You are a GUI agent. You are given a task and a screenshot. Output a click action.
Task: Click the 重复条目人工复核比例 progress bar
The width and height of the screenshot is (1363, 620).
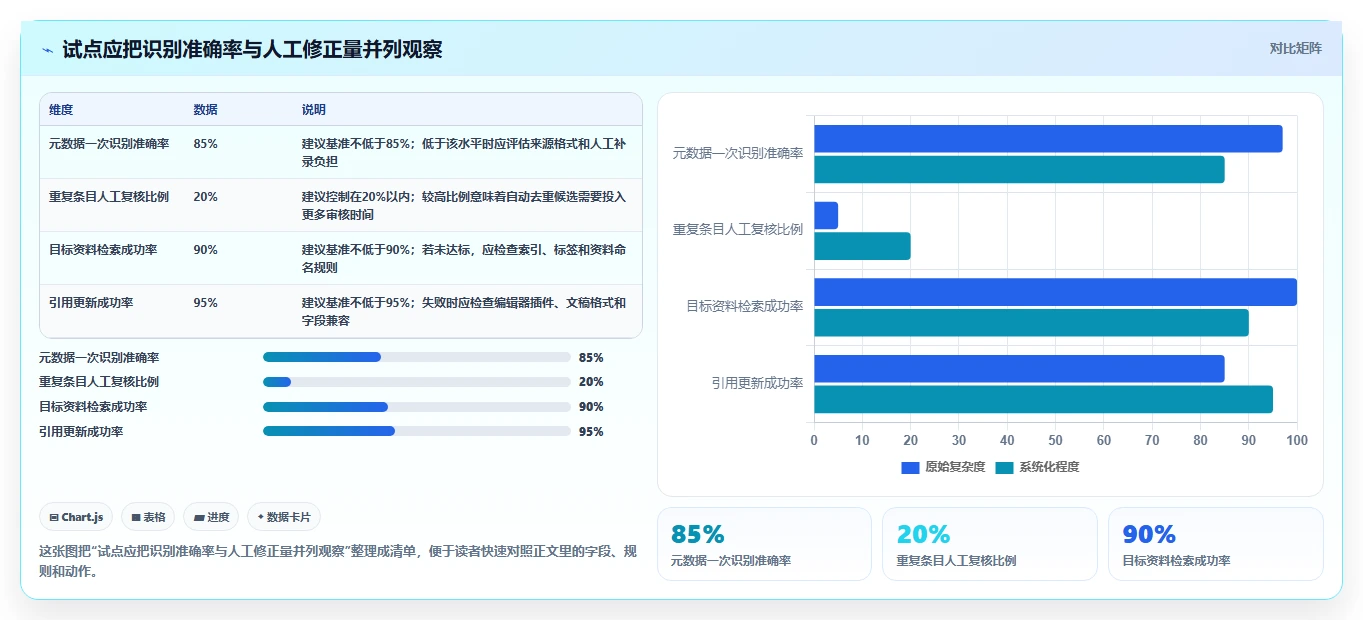(416, 382)
